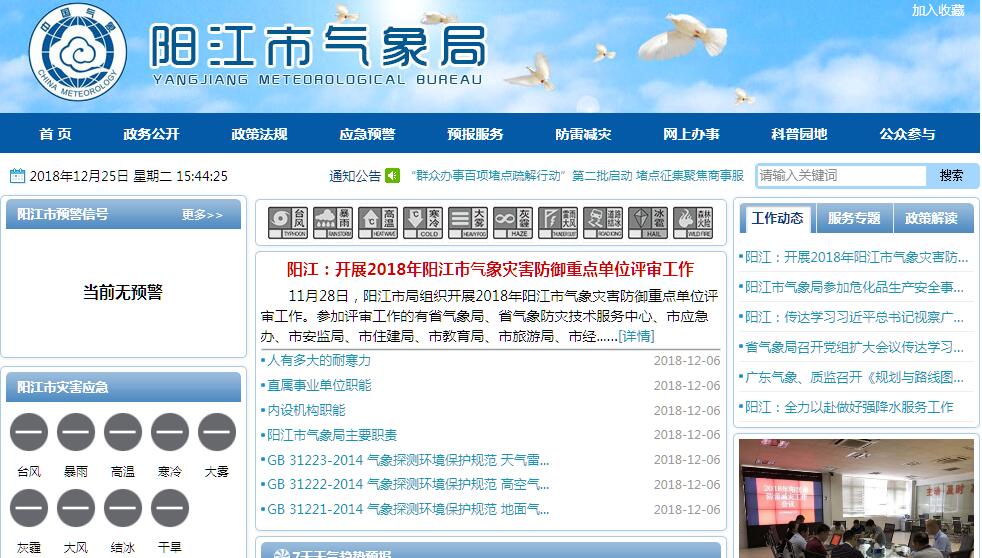This screenshot has height=558, width=982.
Task: Open the article 人有多大的耐寒力
Action: (x=319, y=361)
